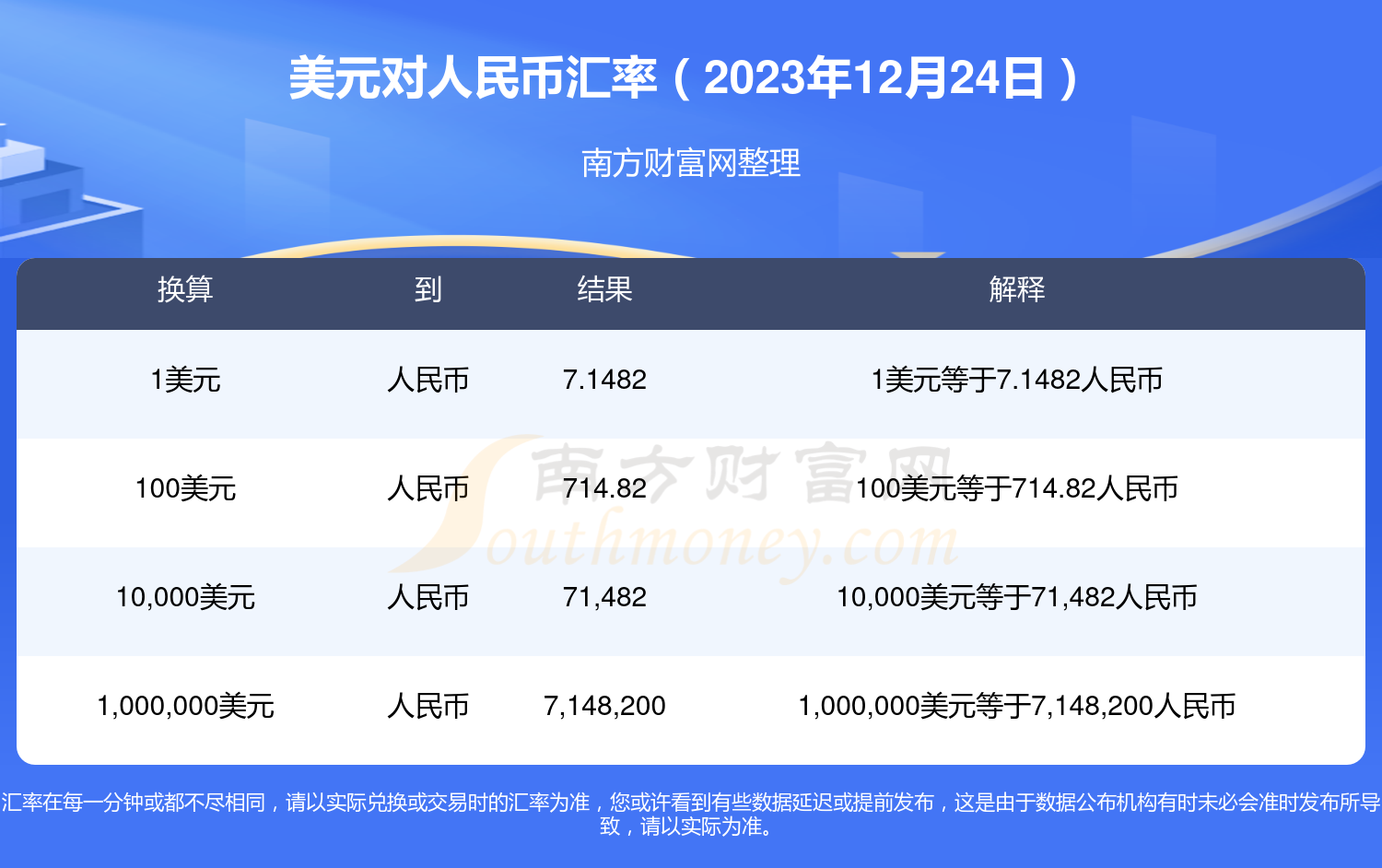Click 人民币 in the 100美元 row
Screen dimensions: 1382x868
pyautogui.click(x=427, y=488)
